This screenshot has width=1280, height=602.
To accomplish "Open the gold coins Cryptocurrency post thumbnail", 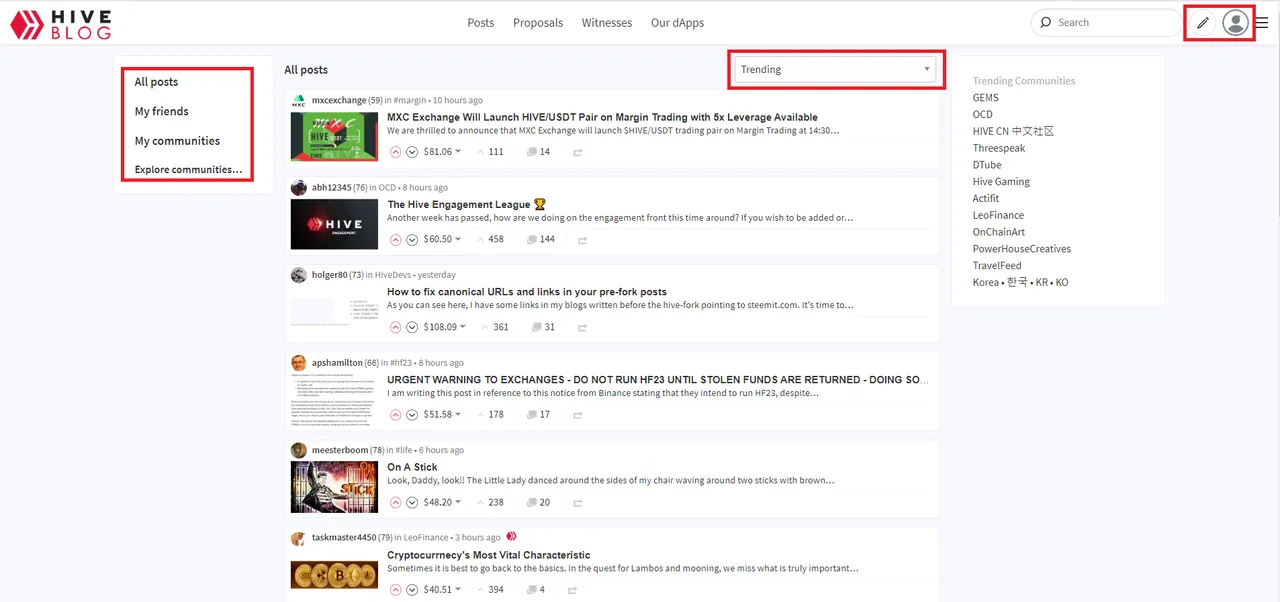I will click(335, 575).
